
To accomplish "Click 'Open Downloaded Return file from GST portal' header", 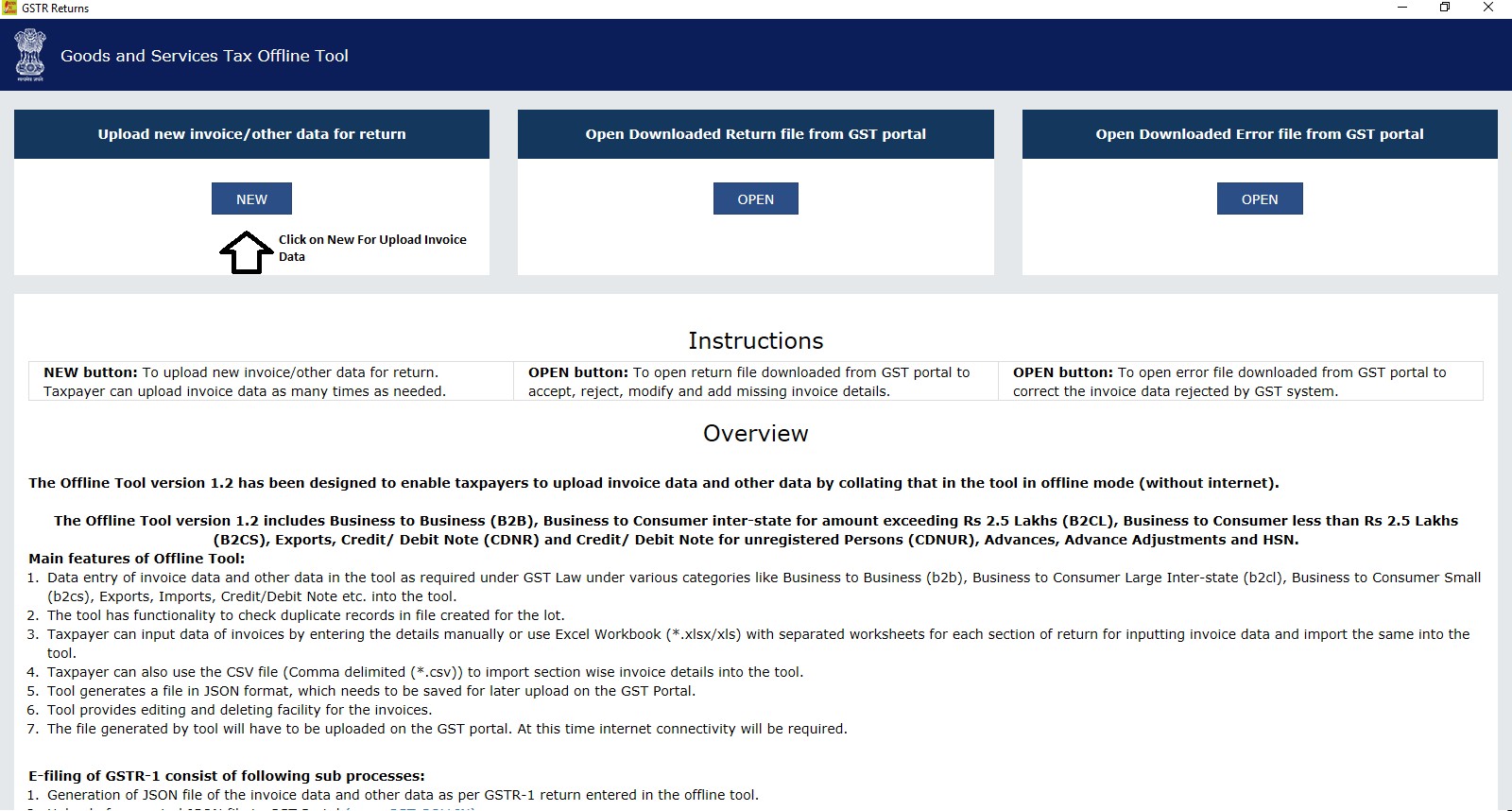I will [755, 134].
